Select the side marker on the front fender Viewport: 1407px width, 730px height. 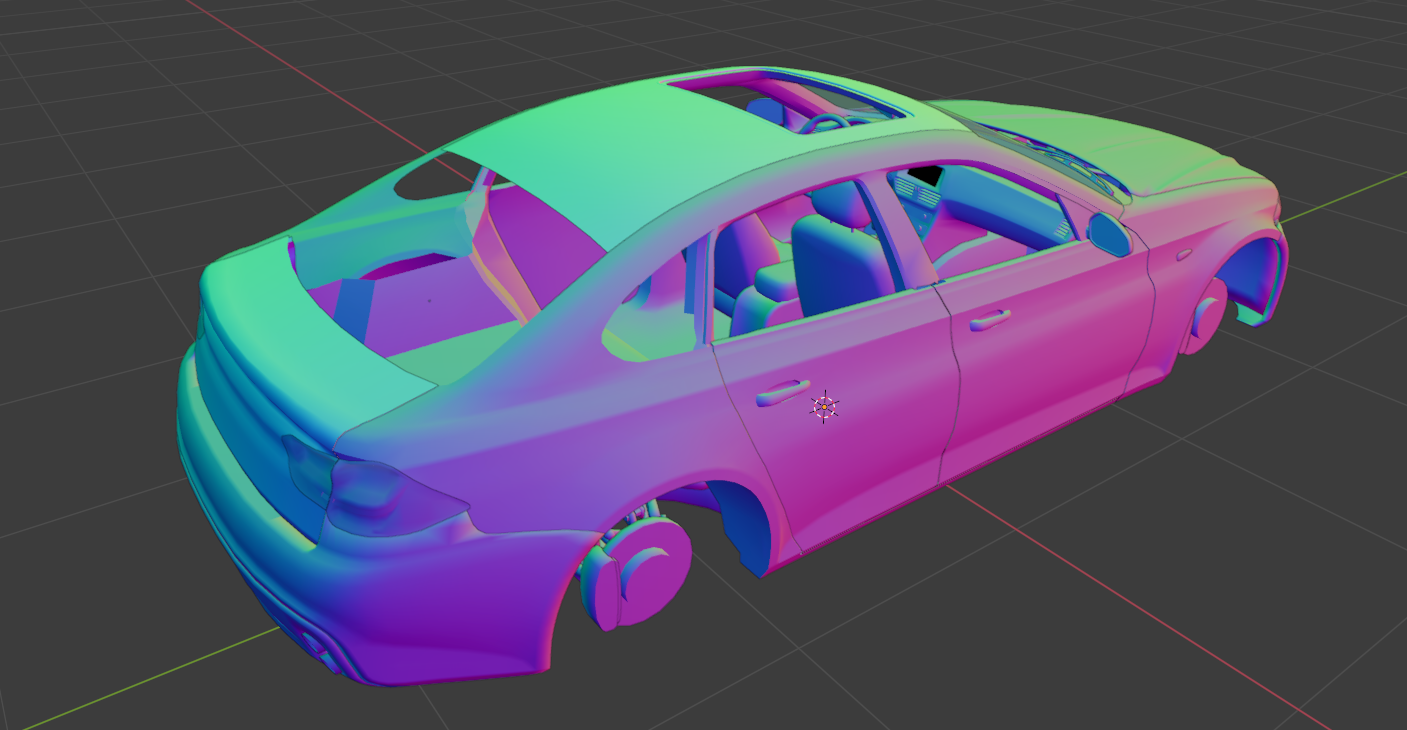pos(1184,255)
